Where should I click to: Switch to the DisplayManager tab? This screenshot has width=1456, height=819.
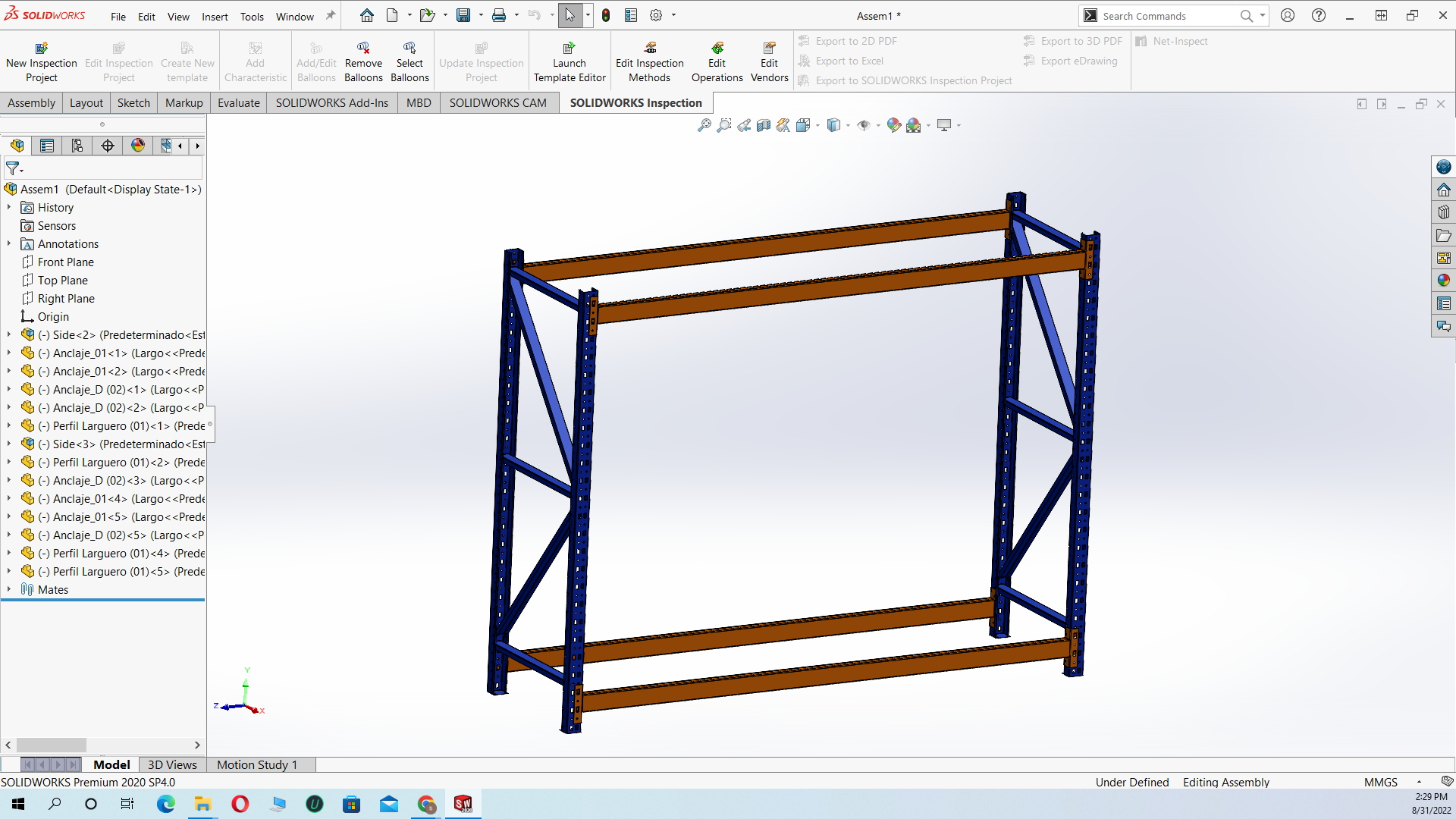point(137,146)
